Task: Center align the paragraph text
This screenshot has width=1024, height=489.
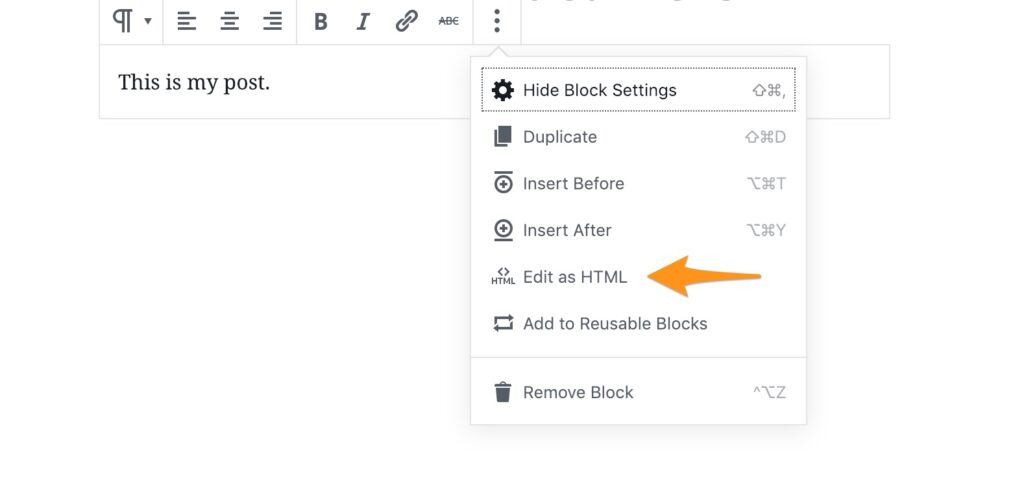Action: 229,22
